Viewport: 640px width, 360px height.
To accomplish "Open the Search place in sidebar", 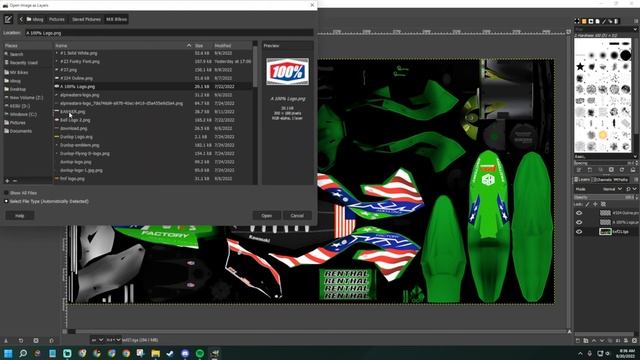I will (x=16, y=54).
